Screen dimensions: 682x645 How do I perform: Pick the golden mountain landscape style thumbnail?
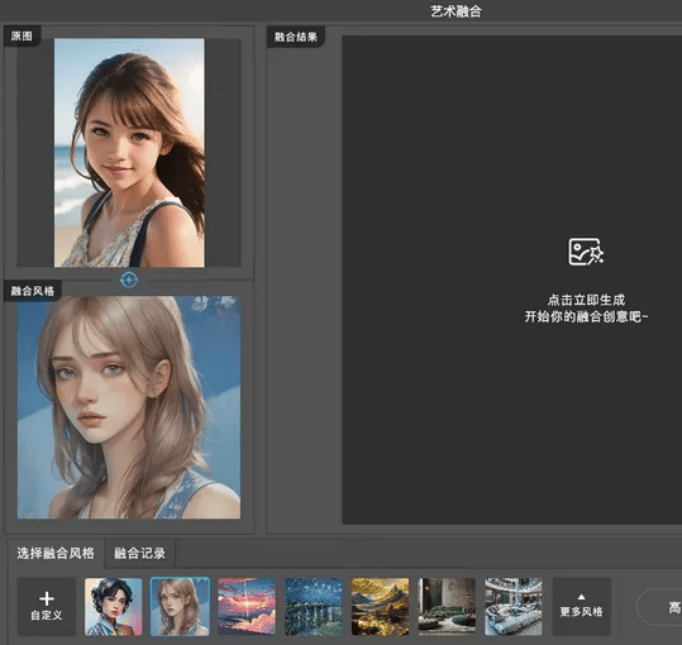(x=380, y=606)
